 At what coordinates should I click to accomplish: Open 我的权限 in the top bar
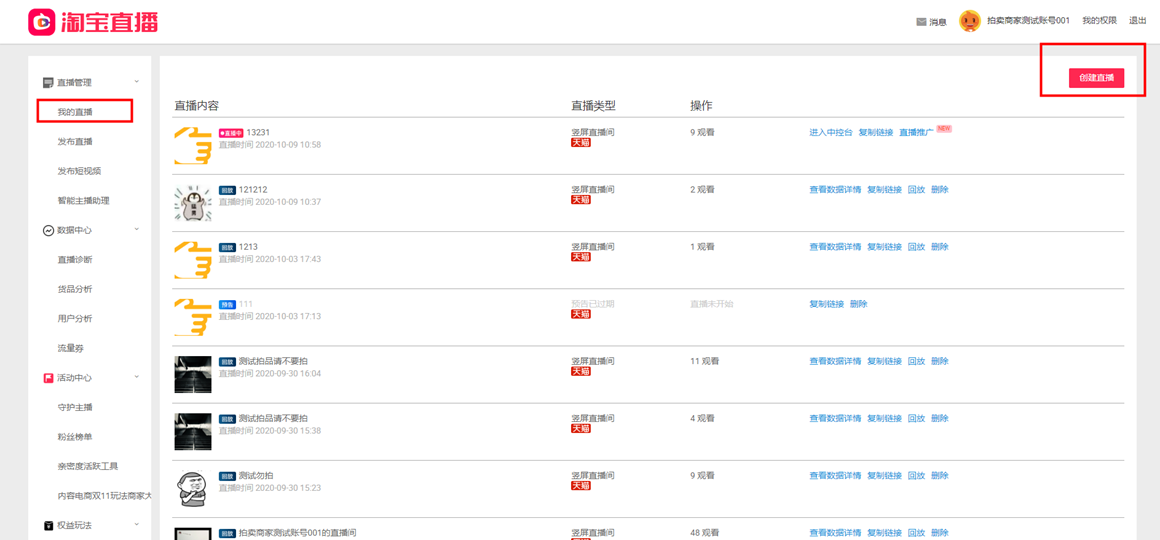coord(1099,21)
